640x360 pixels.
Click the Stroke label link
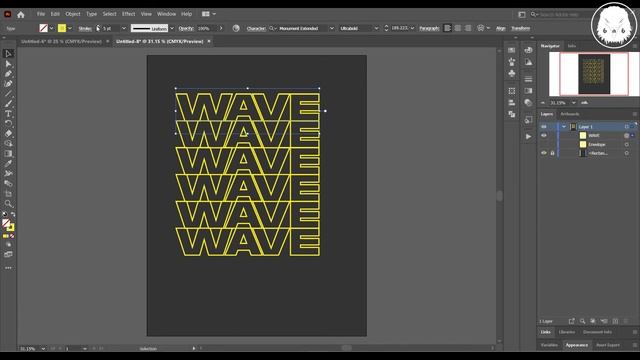click(x=85, y=28)
